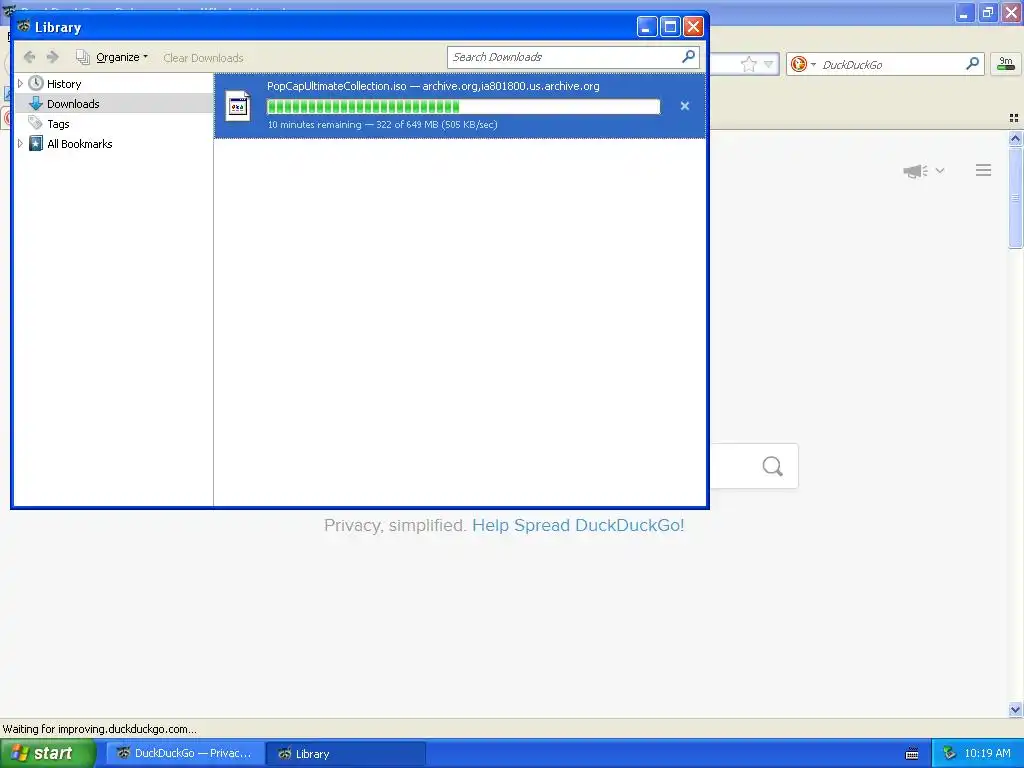1024x768 pixels.
Task: Select Tags in the Library sidebar
Action: tap(58, 124)
